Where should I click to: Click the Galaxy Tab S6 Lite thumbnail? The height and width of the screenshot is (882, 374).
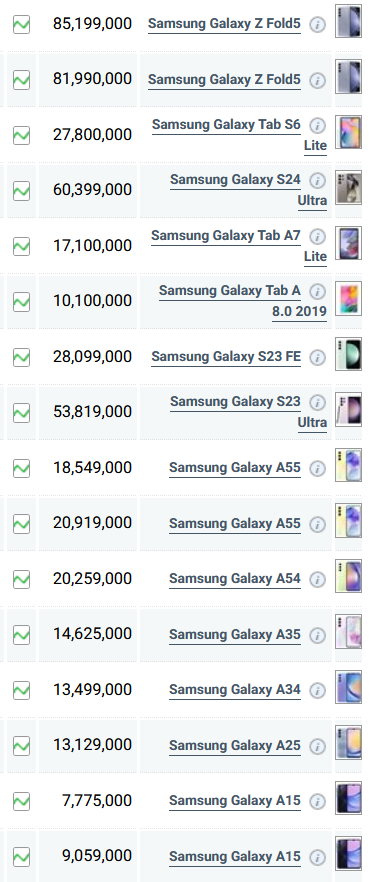tap(349, 132)
